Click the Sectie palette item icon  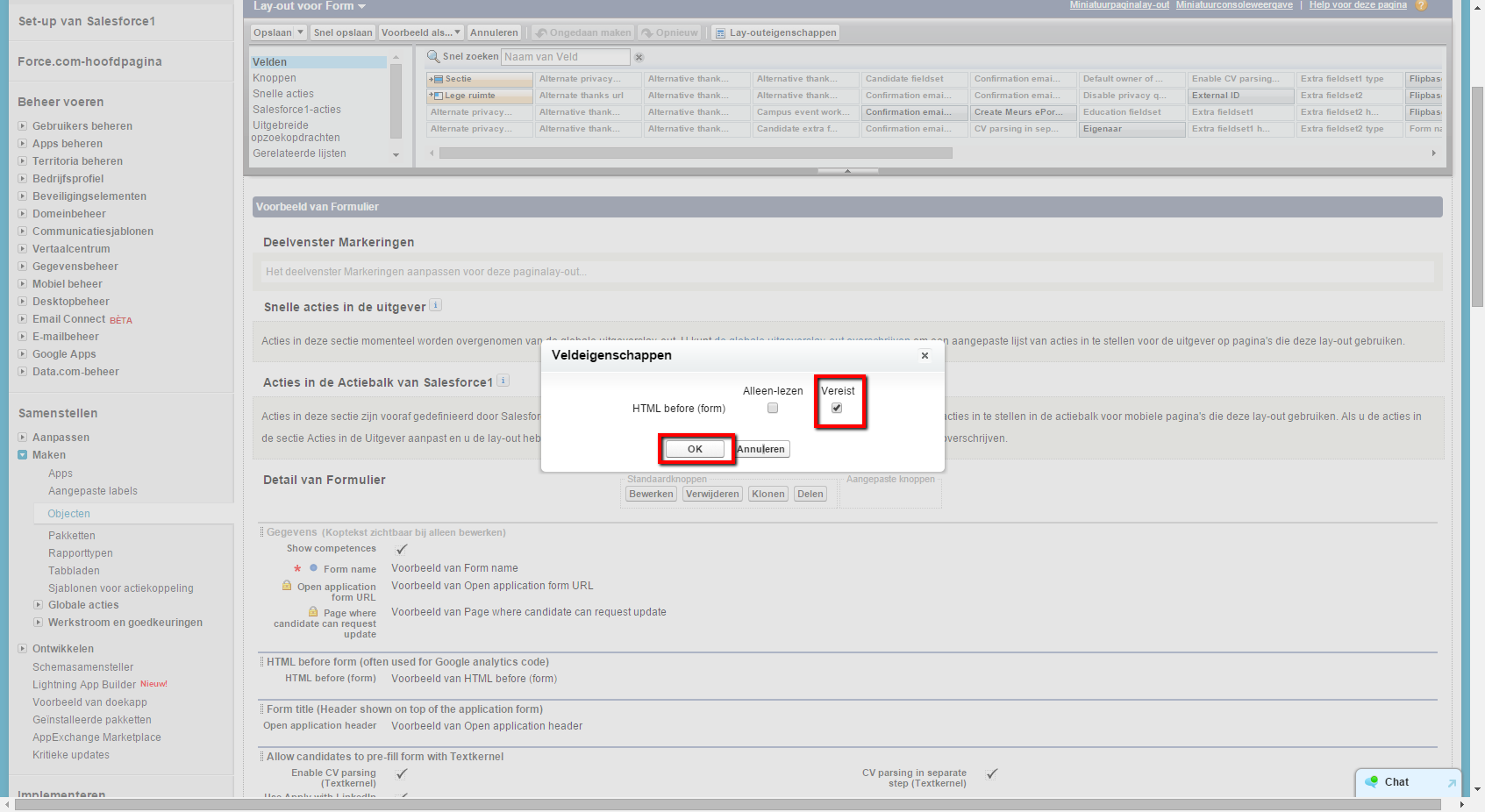[x=436, y=79]
